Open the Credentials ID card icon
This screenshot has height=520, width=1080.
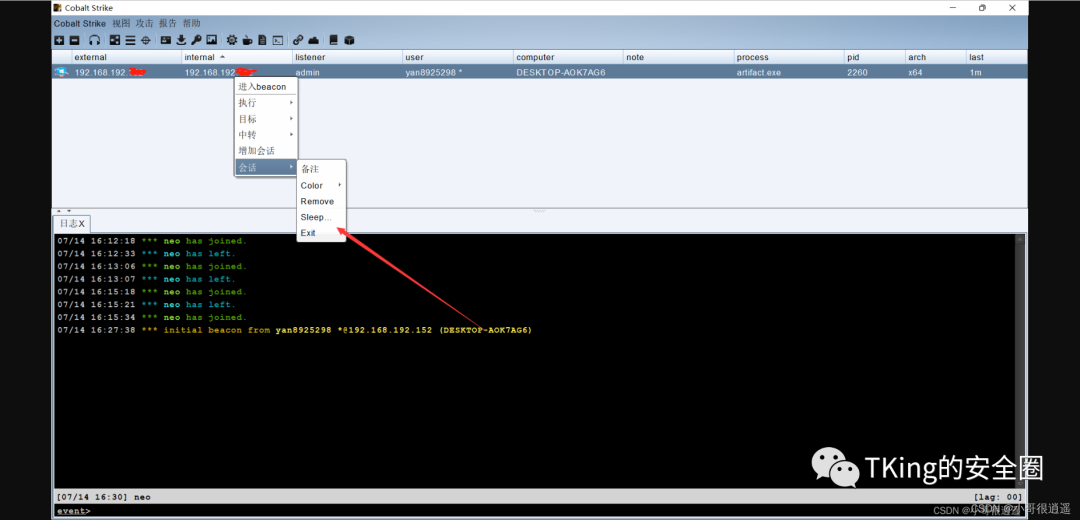(x=166, y=41)
